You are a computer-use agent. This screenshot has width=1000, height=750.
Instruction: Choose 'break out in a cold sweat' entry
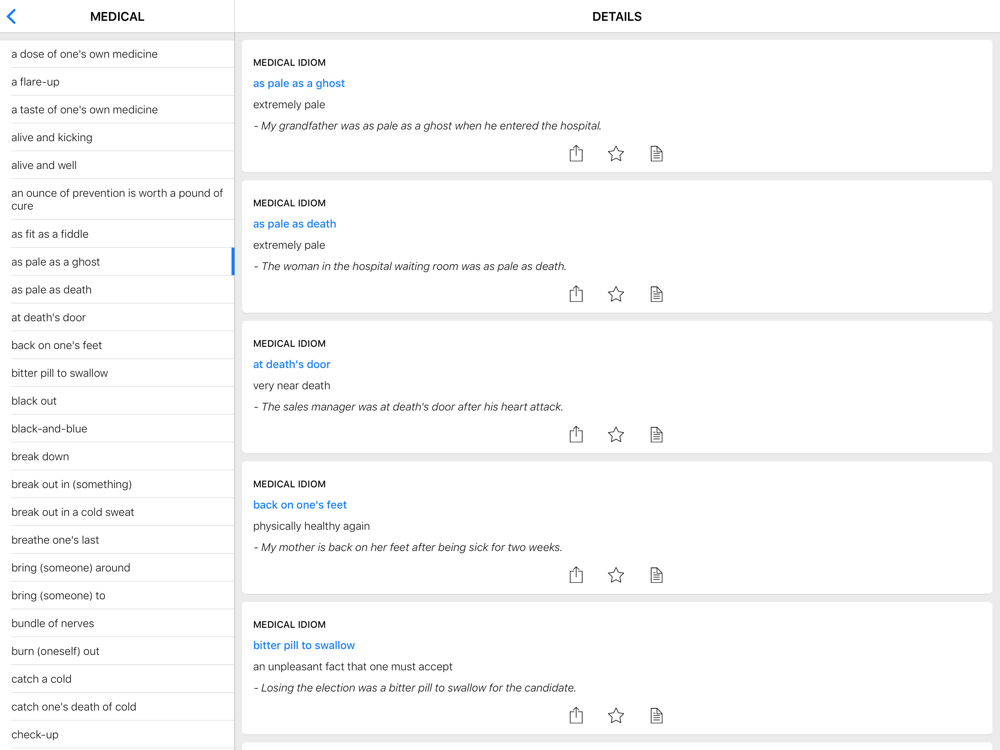(x=73, y=512)
